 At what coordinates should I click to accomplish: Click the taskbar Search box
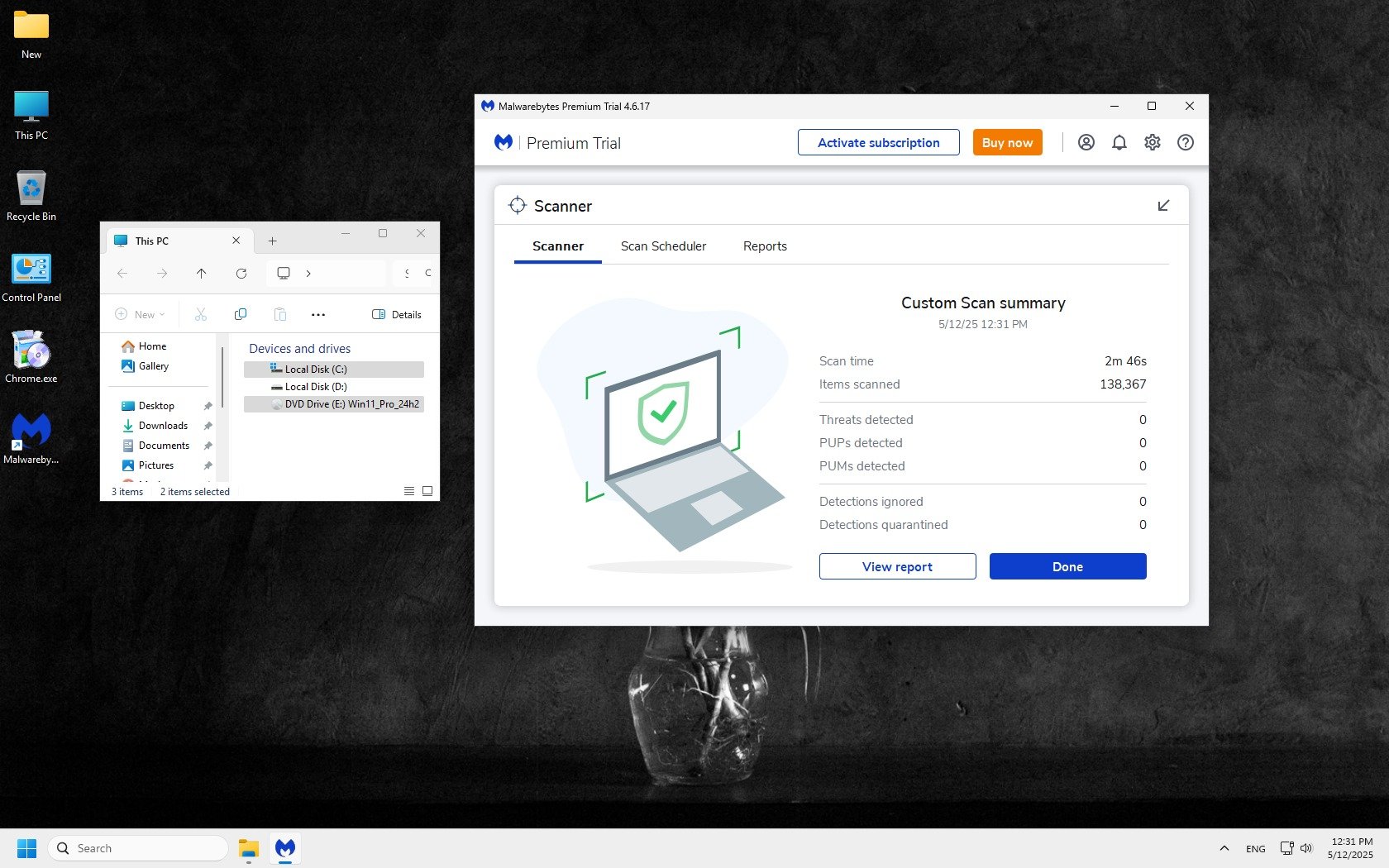(138, 848)
